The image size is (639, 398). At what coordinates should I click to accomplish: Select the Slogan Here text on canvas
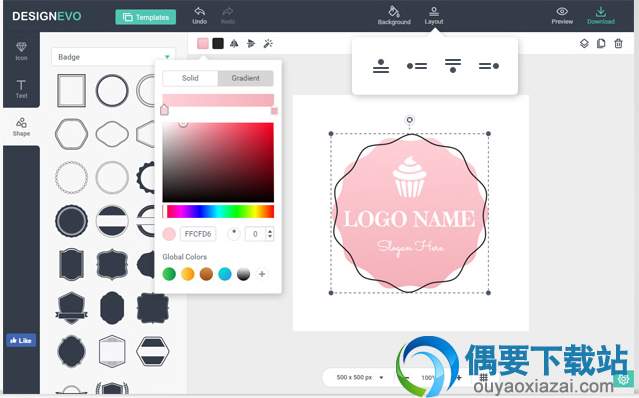coord(410,247)
